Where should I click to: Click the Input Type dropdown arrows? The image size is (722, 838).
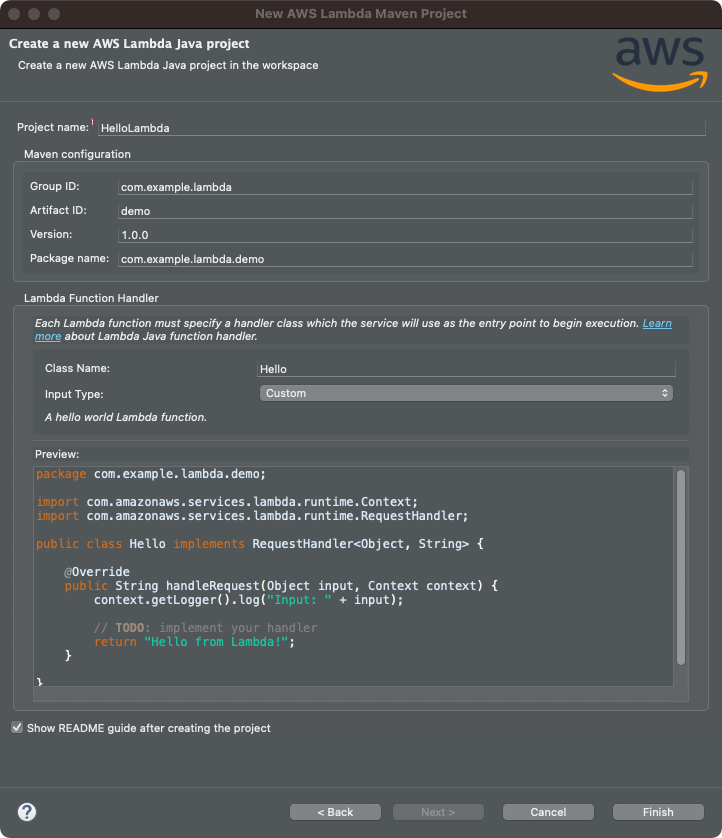coord(664,393)
